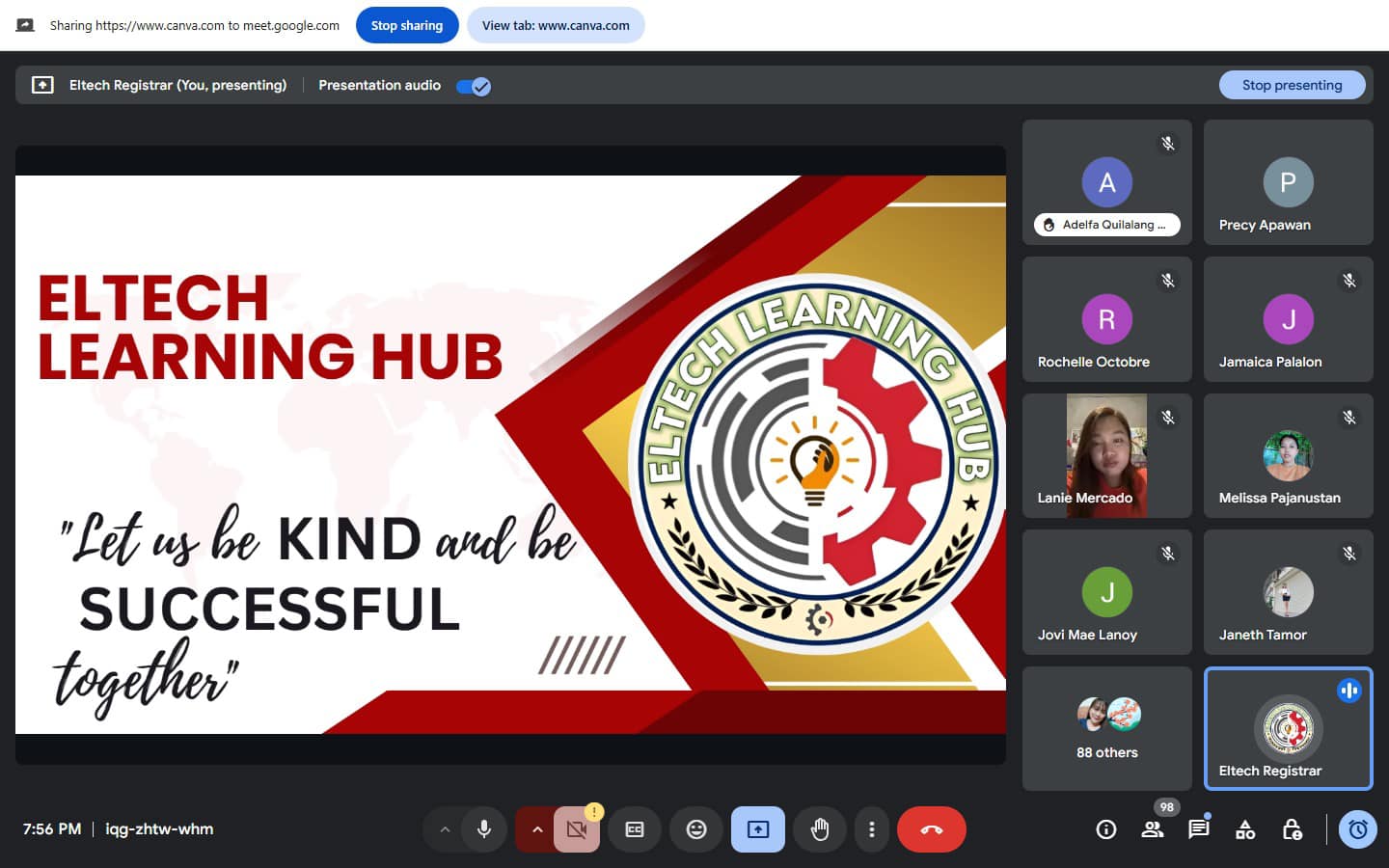This screenshot has height=868, width=1389.
Task: Click the present screen button in call bar
Action: coord(758,829)
